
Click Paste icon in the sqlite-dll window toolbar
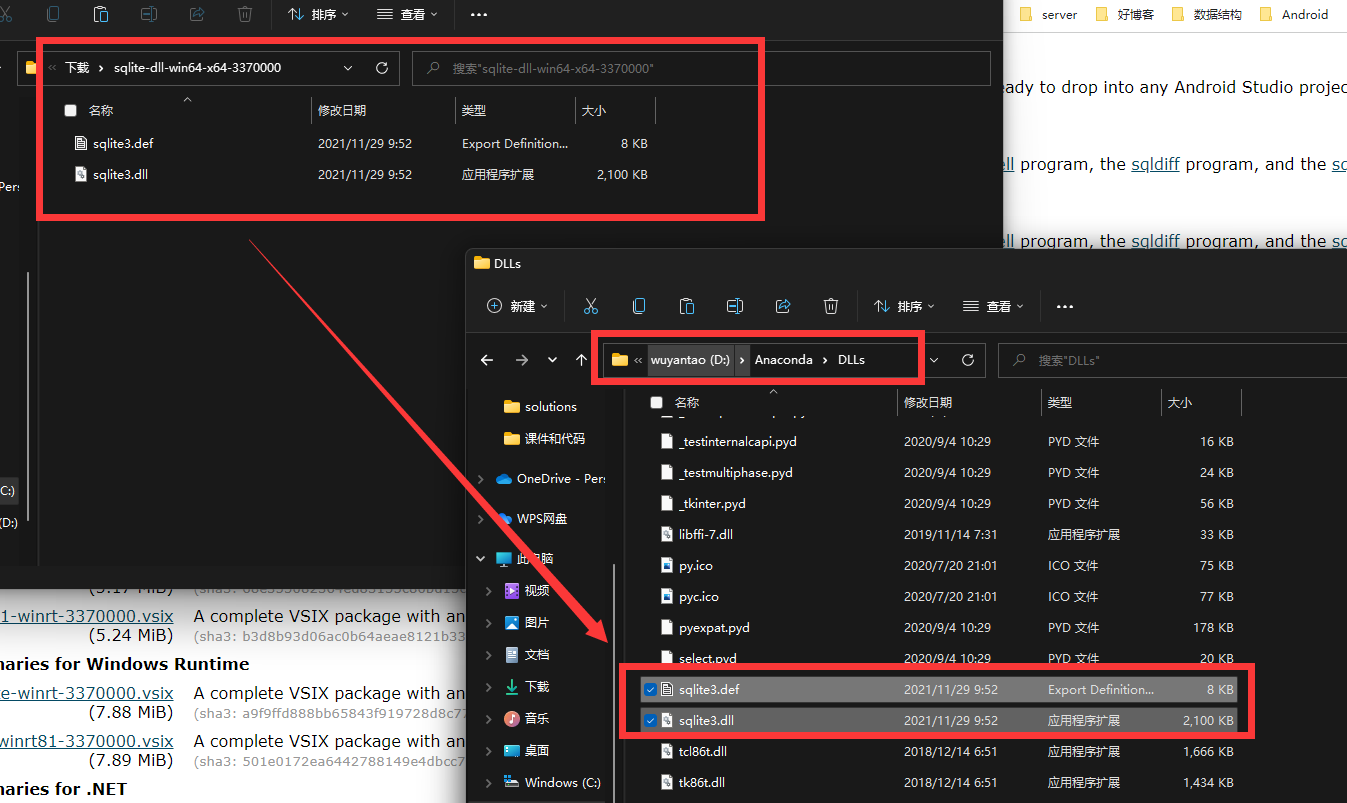(101, 14)
